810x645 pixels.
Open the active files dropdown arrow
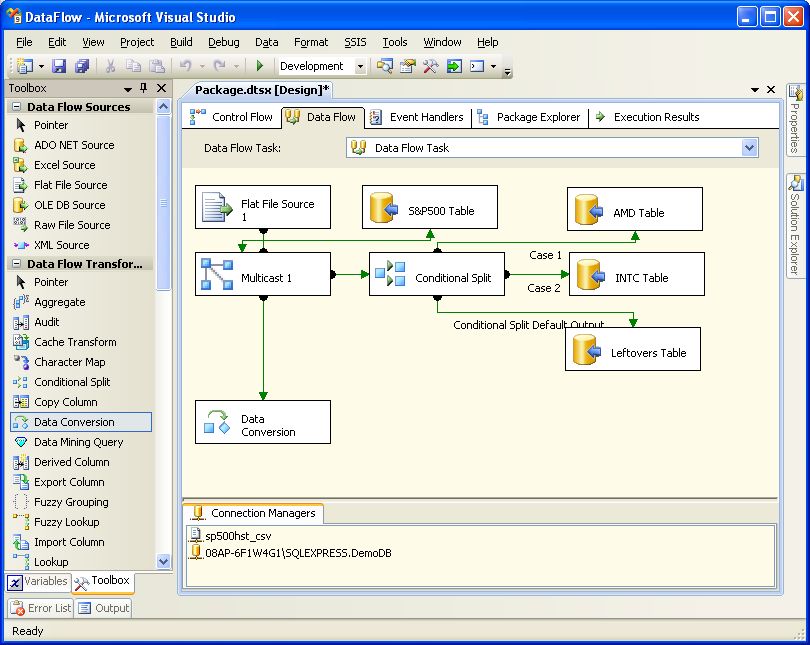click(755, 90)
